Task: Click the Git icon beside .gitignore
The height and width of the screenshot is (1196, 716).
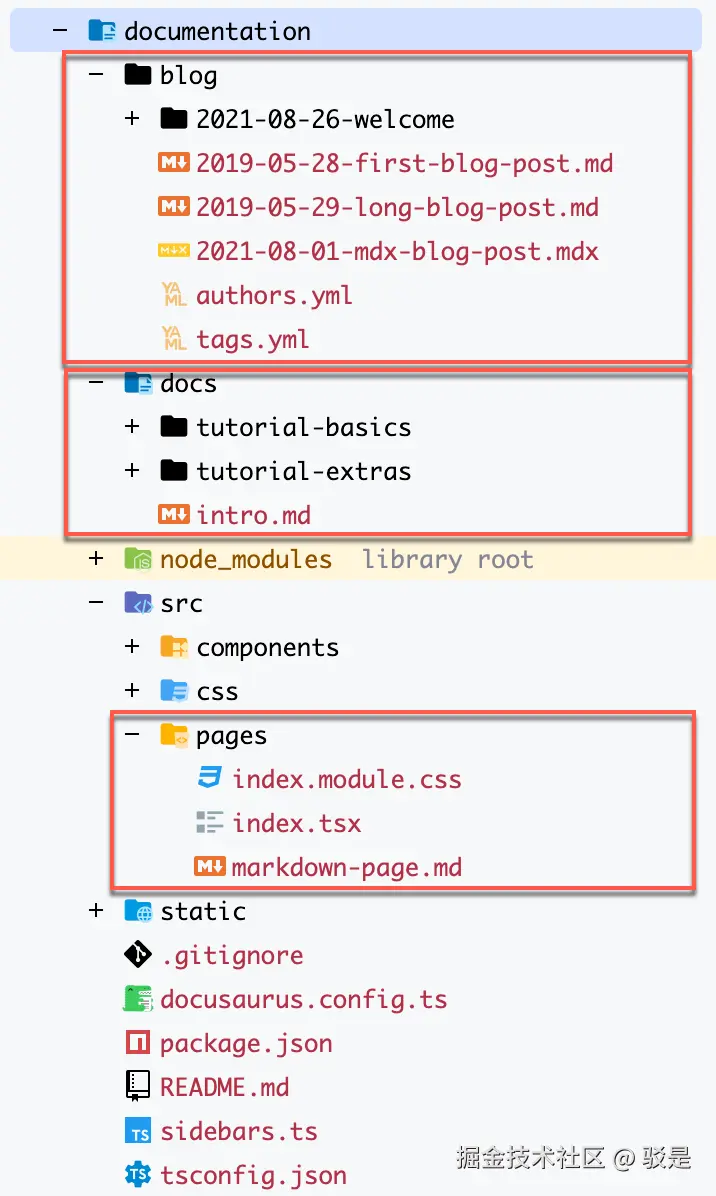Action: tap(137, 955)
